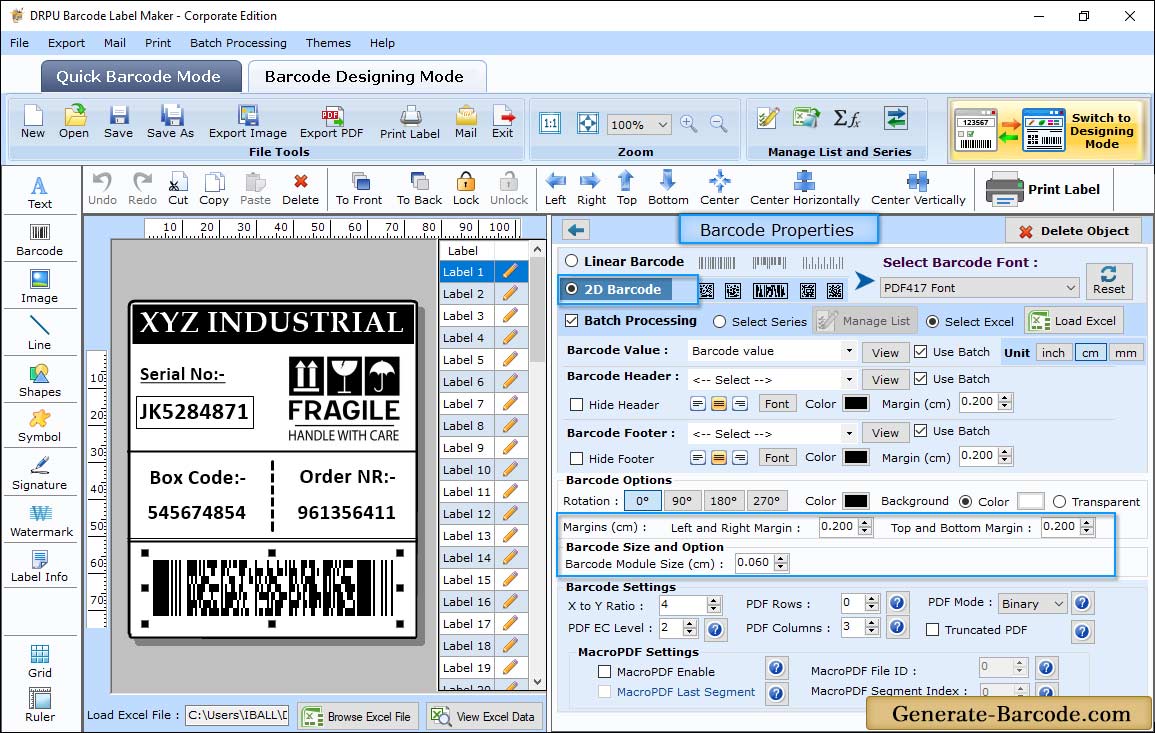This screenshot has width=1155, height=733.
Task: Open the Batch Processing menu
Action: (x=238, y=43)
